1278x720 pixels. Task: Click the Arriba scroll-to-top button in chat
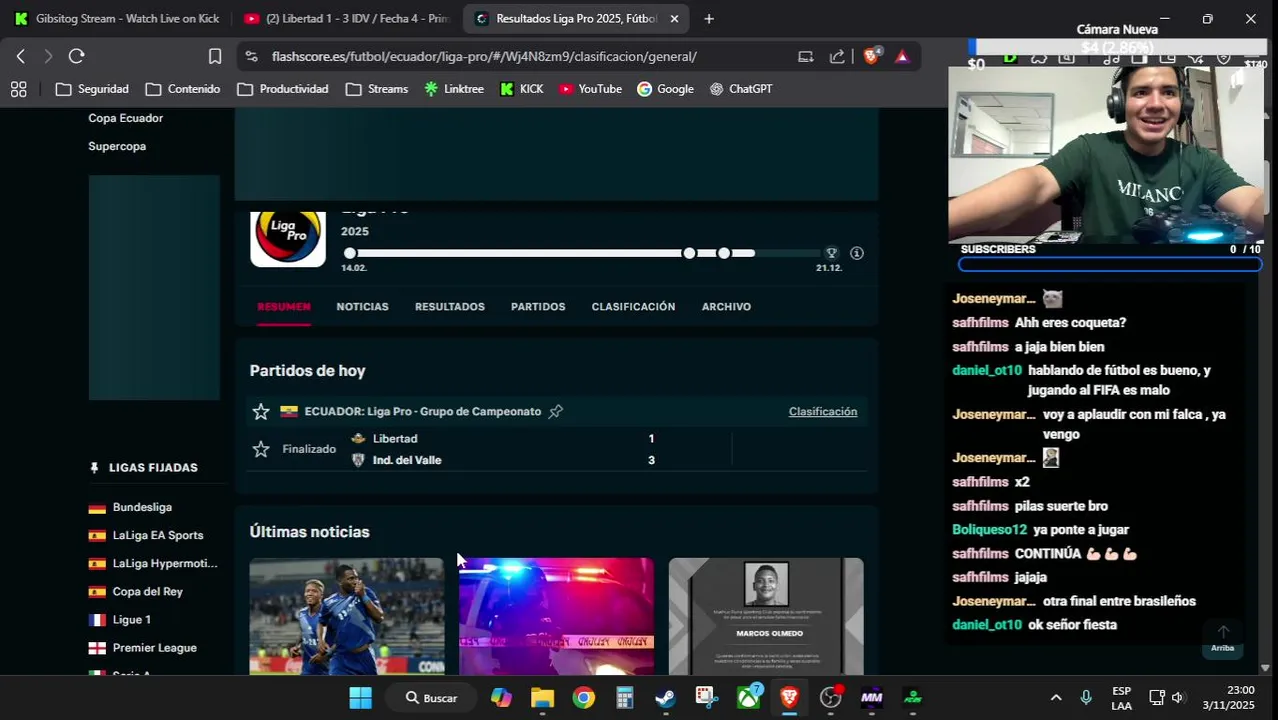1223,637
